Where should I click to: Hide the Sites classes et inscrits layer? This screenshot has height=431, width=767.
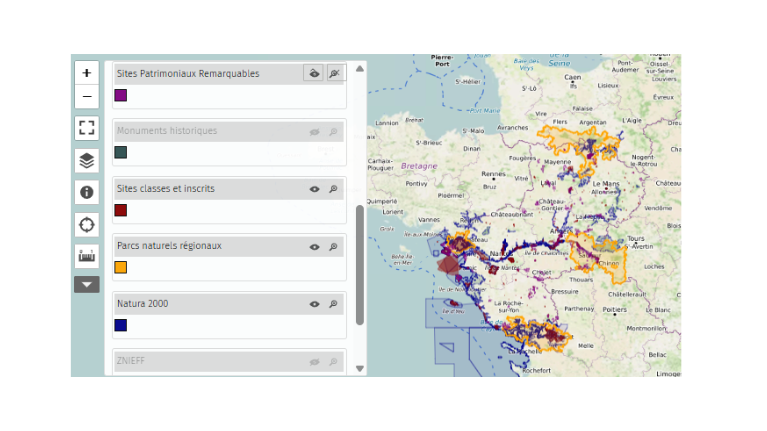[x=315, y=189]
